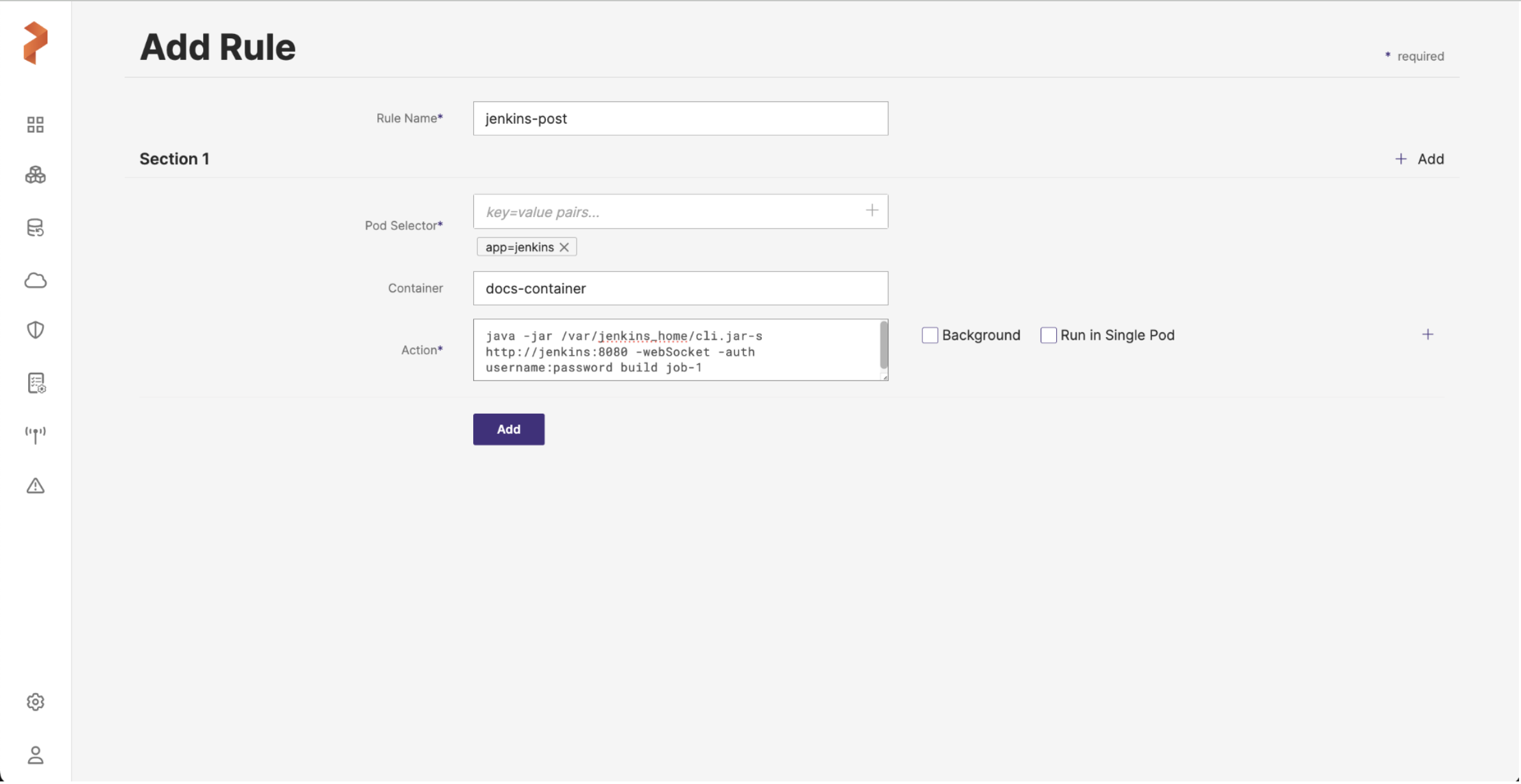
Task: Open the user profile icon
Action: (35, 755)
